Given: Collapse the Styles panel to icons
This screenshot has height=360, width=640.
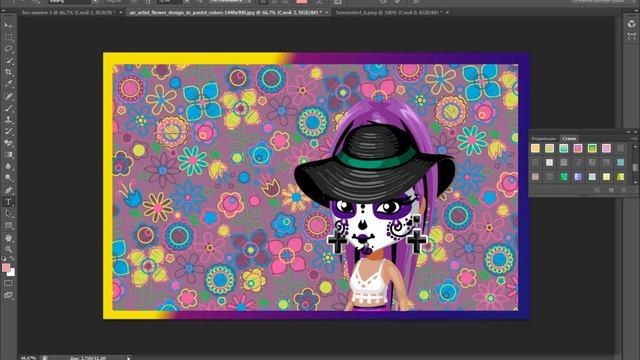Looking at the screenshot, I should pyautogui.click(x=629, y=132).
